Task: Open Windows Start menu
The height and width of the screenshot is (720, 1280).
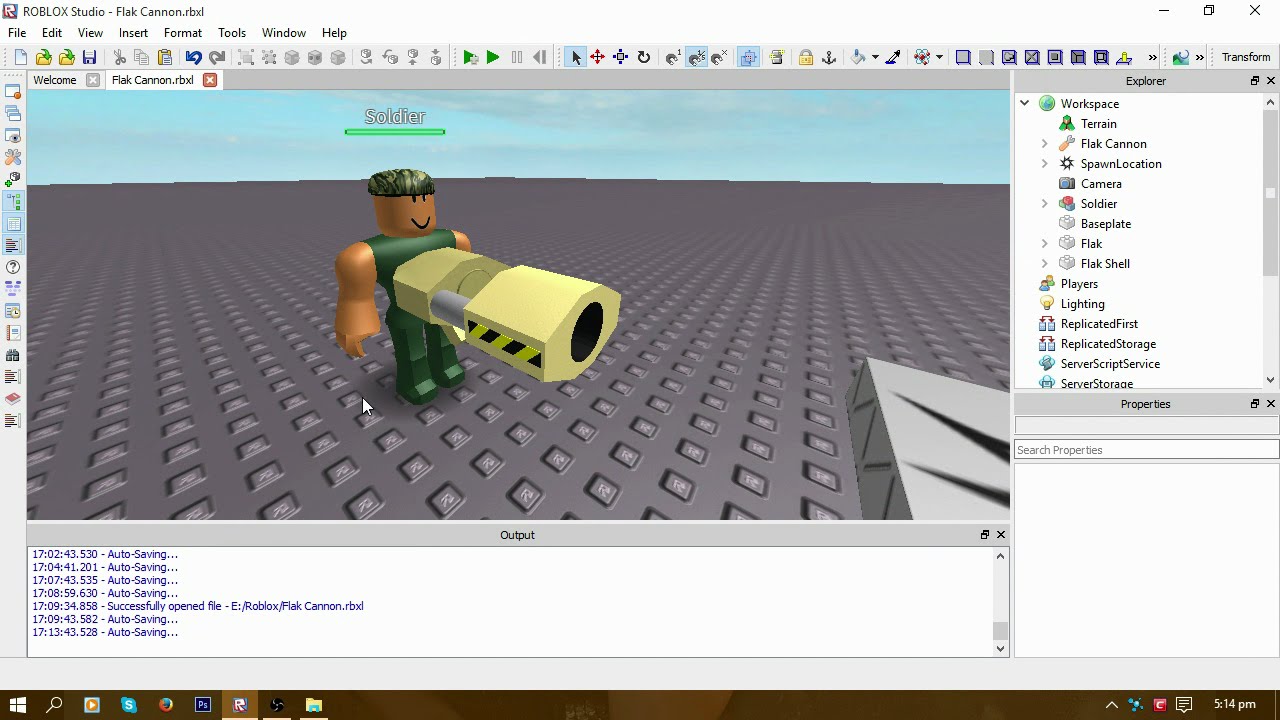Action: click(17, 705)
